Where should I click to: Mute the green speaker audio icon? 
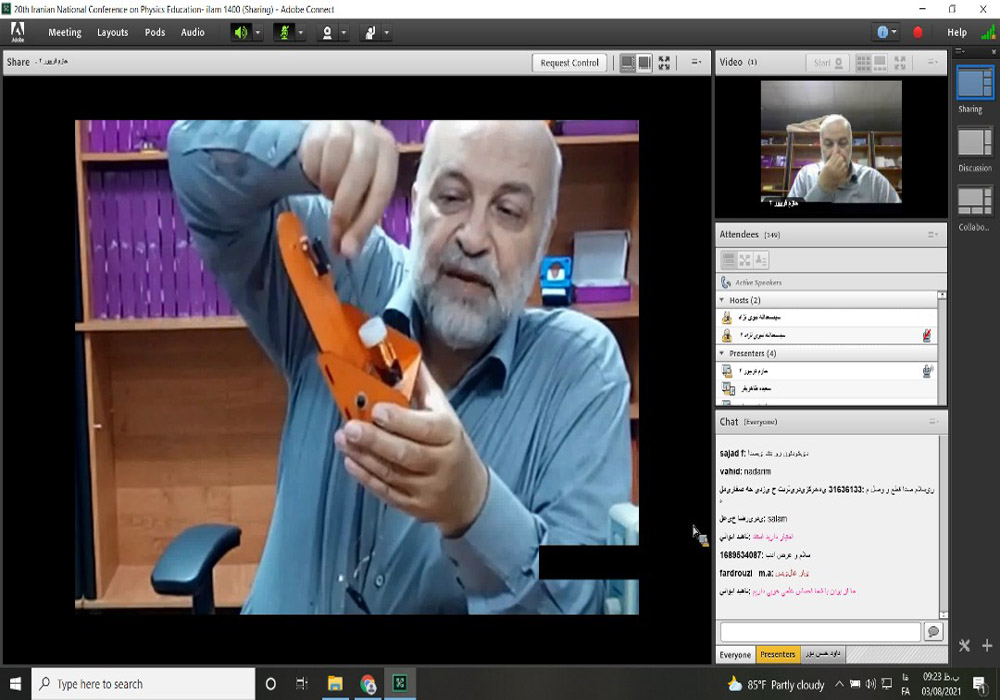click(240, 32)
